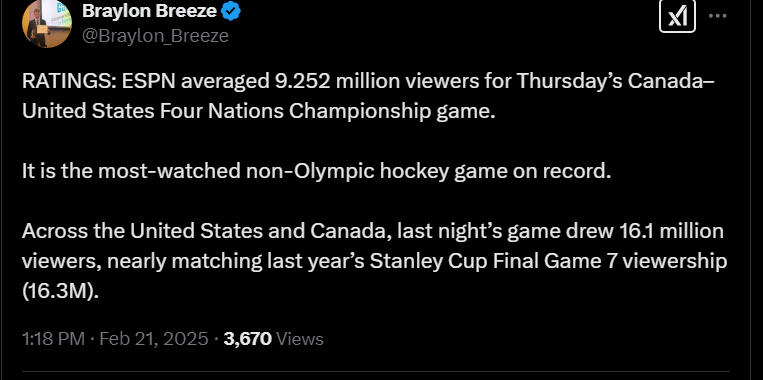The width and height of the screenshot is (763, 380).
Task: Open Braylon Breeze's profile avatar
Action: point(47,23)
